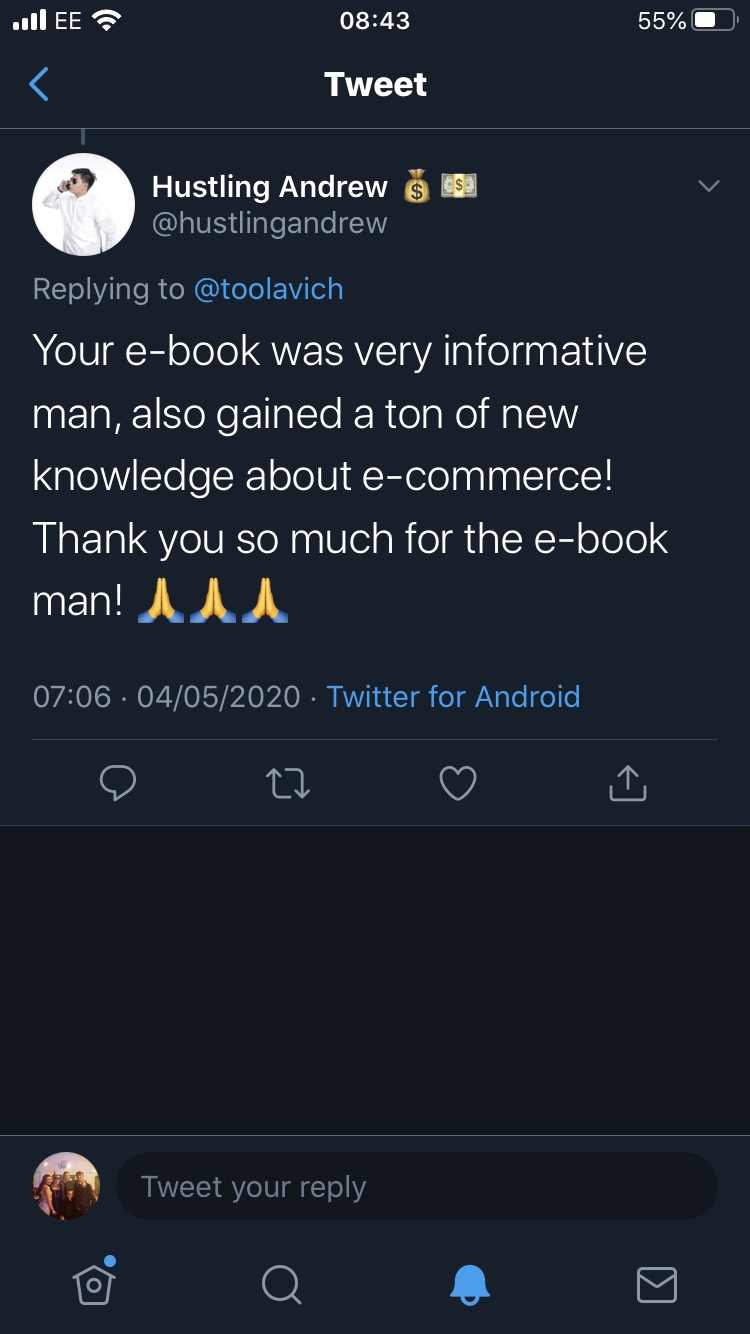Open Hustling Andrew's profile picture
The image size is (750, 1334).
(x=84, y=205)
